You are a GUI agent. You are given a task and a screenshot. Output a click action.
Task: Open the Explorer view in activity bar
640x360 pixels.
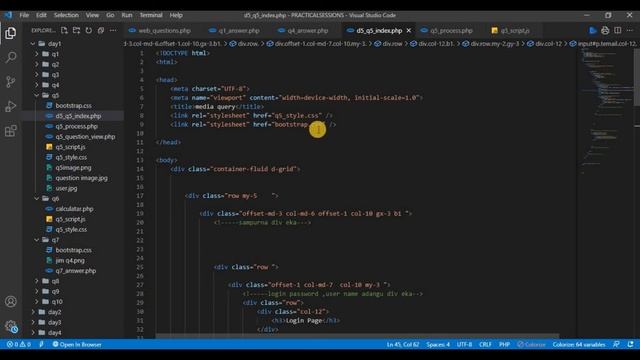(x=11, y=33)
